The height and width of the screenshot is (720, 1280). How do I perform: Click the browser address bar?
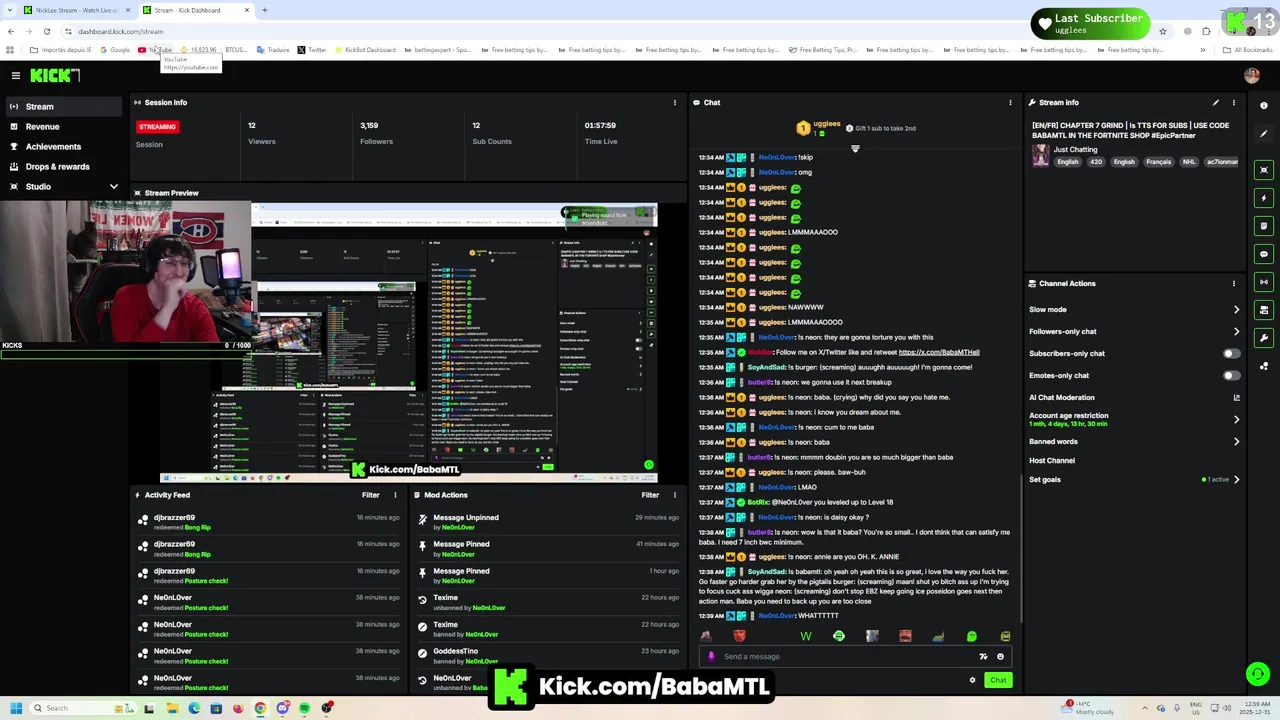pos(600,31)
